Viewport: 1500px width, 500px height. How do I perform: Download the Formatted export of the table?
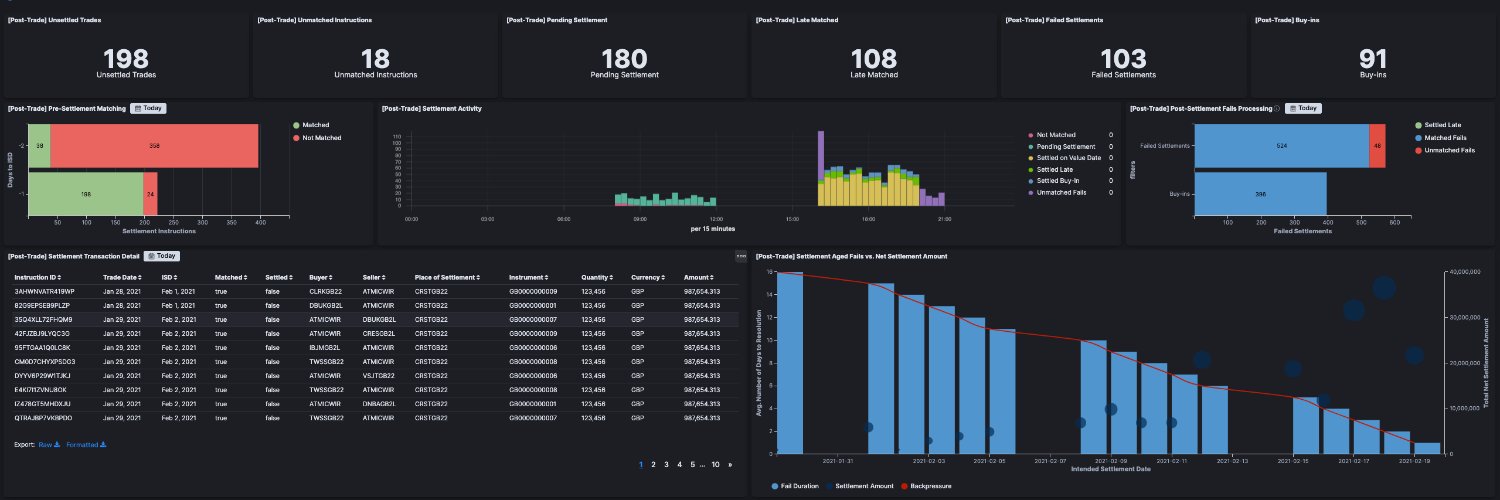(x=86, y=444)
